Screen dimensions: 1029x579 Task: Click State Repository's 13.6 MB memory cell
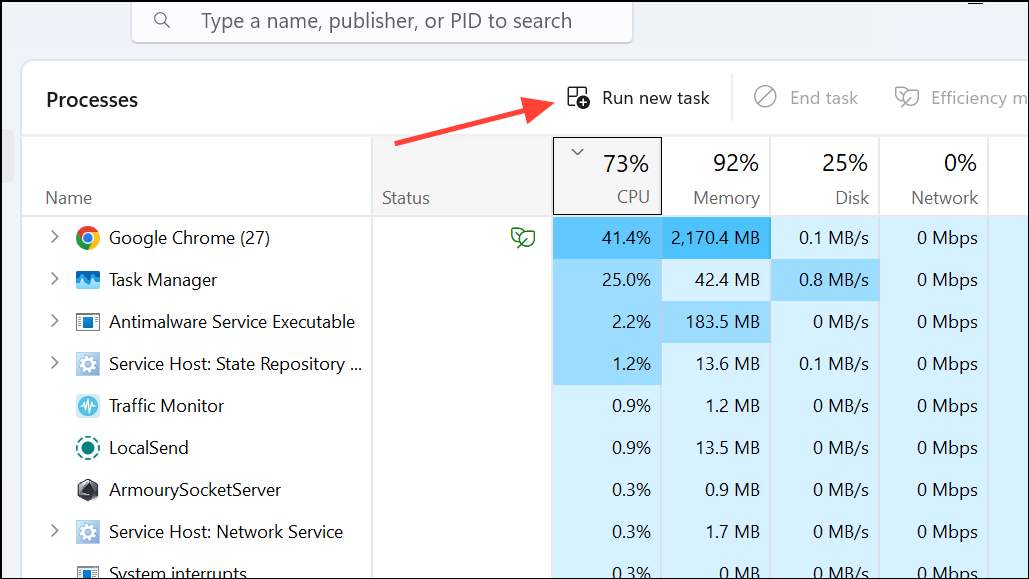(x=716, y=364)
